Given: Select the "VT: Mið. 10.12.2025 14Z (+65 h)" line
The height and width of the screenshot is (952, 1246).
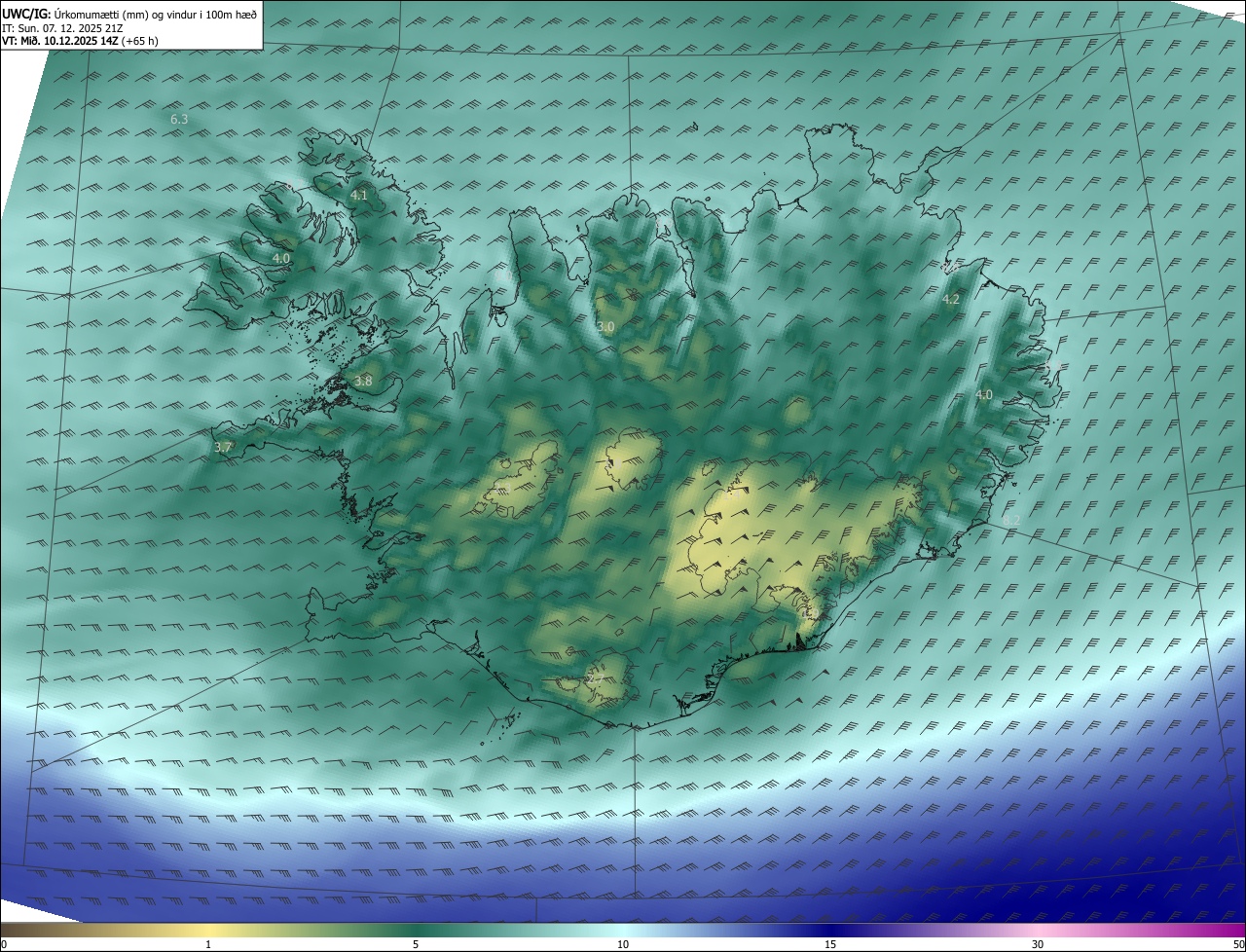Looking at the screenshot, I should tap(80, 41).
